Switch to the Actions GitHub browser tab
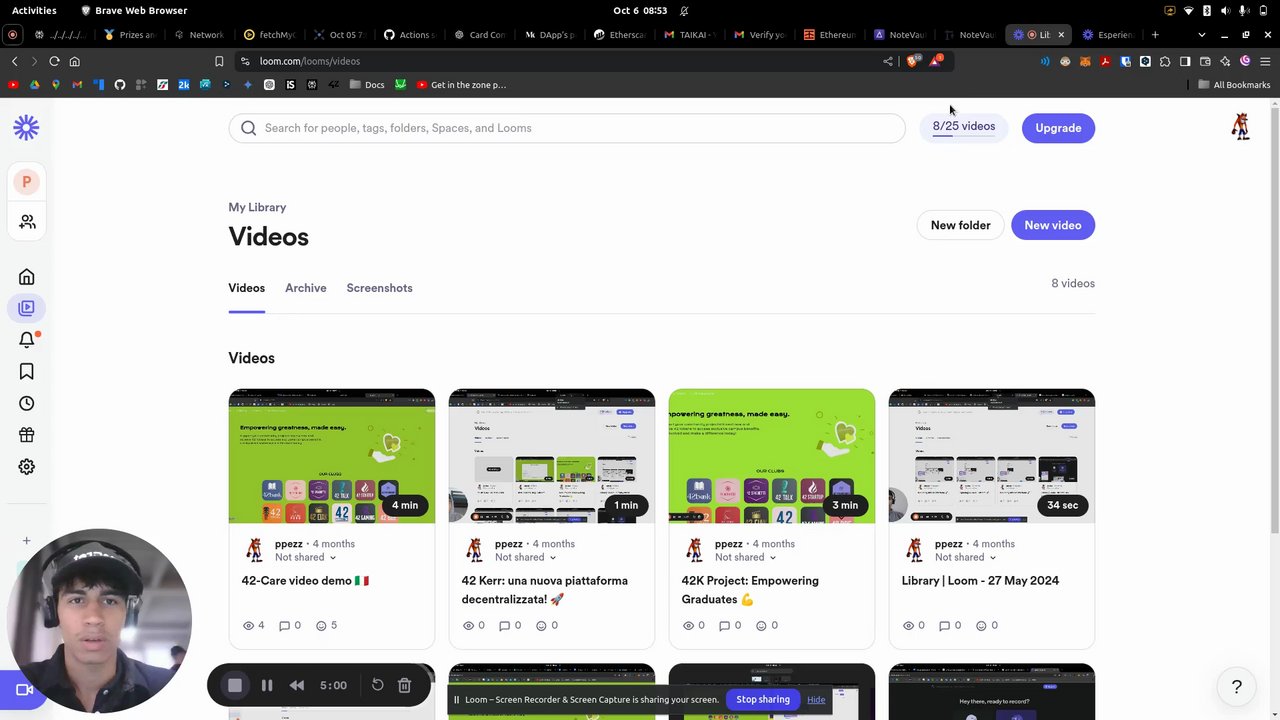The height and width of the screenshot is (720, 1280). [409, 35]
